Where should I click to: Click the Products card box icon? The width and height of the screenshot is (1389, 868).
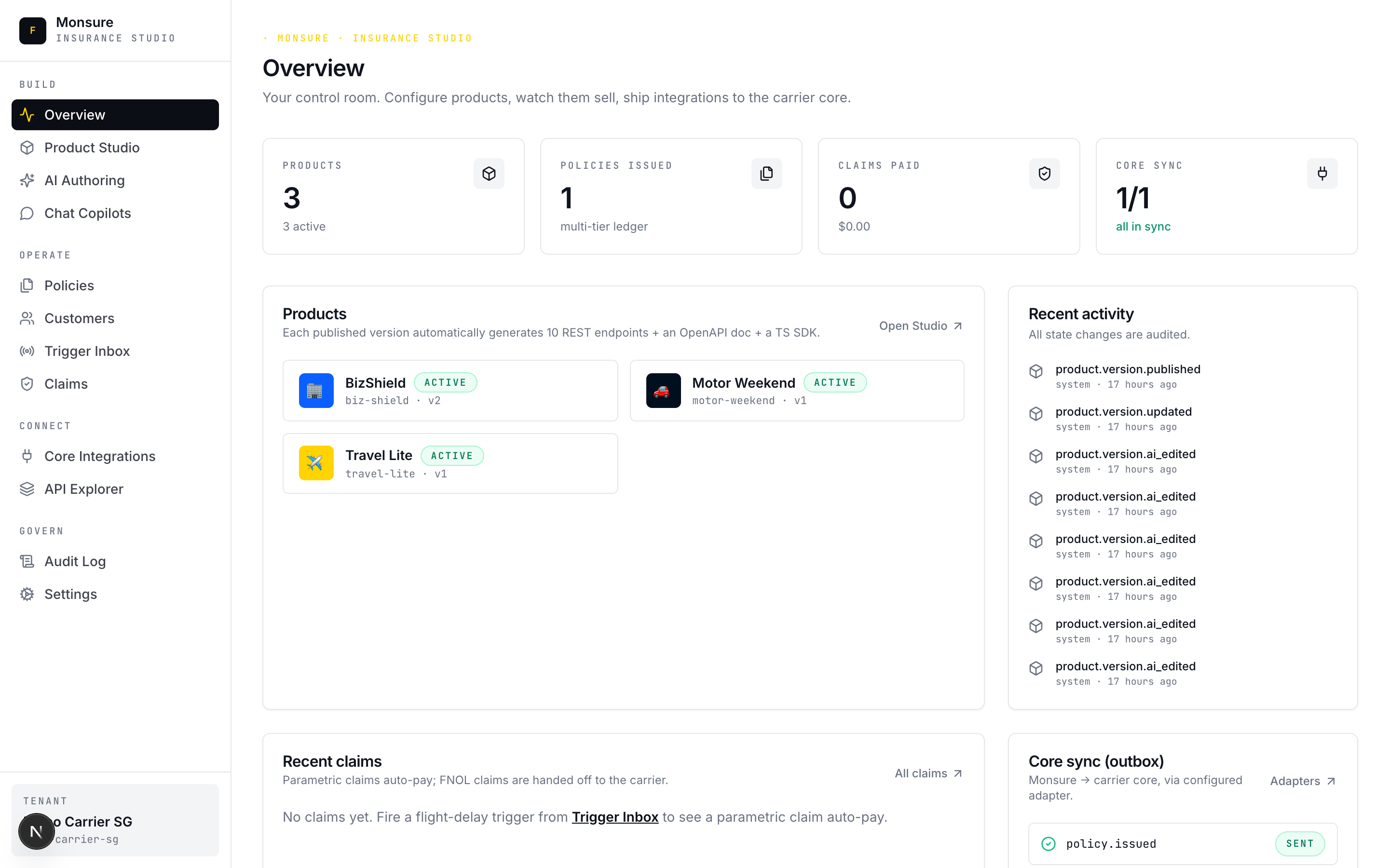(489, 174)
